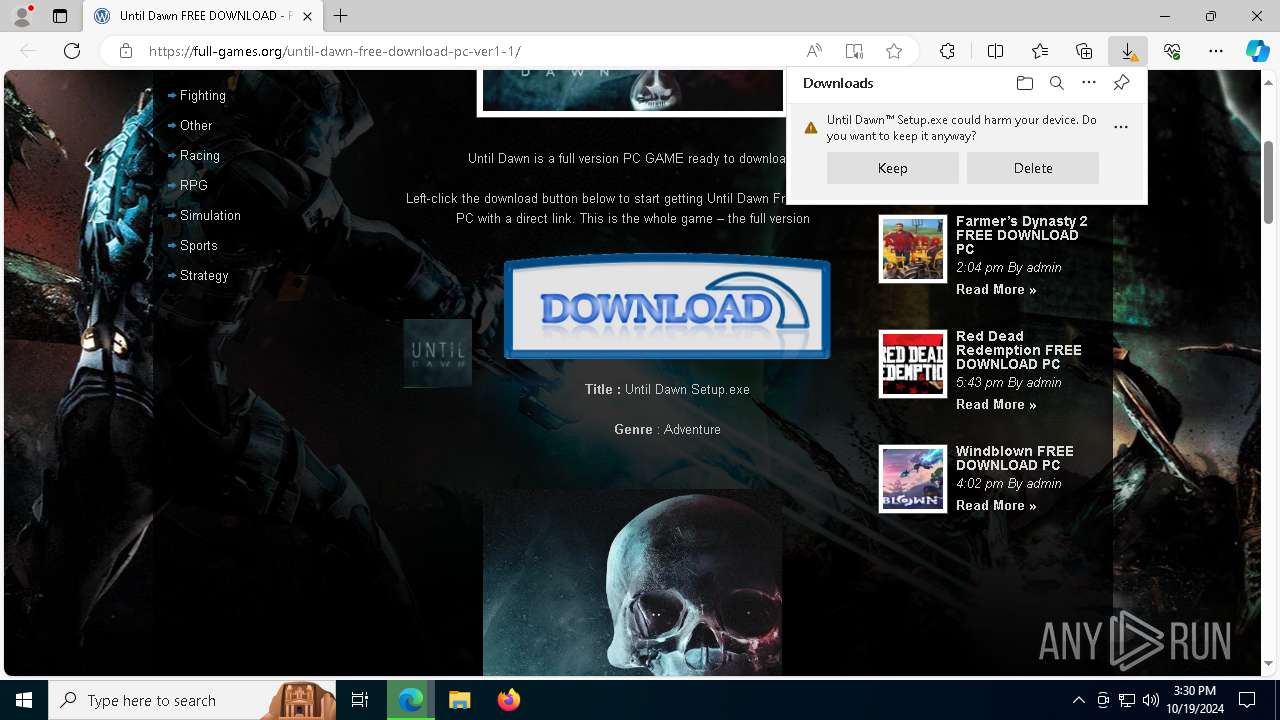Open more options in Downloads header
1280x720 pixels.
point(1089,83)
